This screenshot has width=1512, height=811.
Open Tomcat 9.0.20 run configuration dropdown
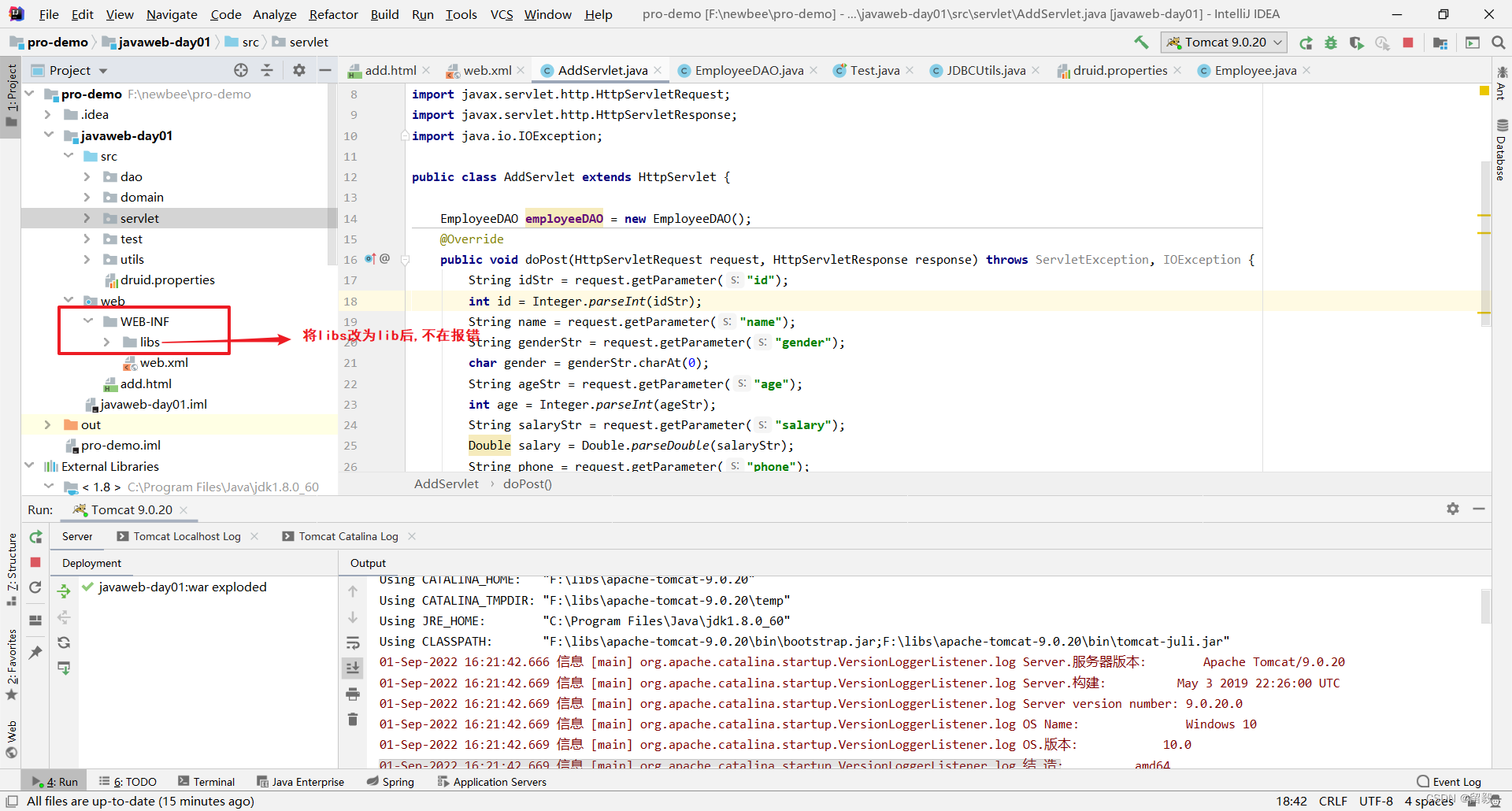pos(1223,43)
